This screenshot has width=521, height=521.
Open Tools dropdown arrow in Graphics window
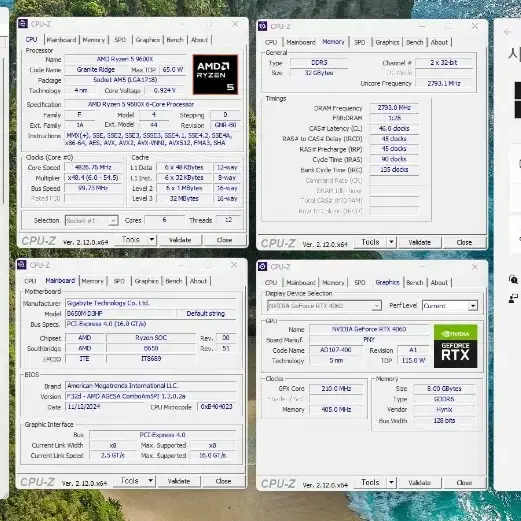tap(391, 482)
